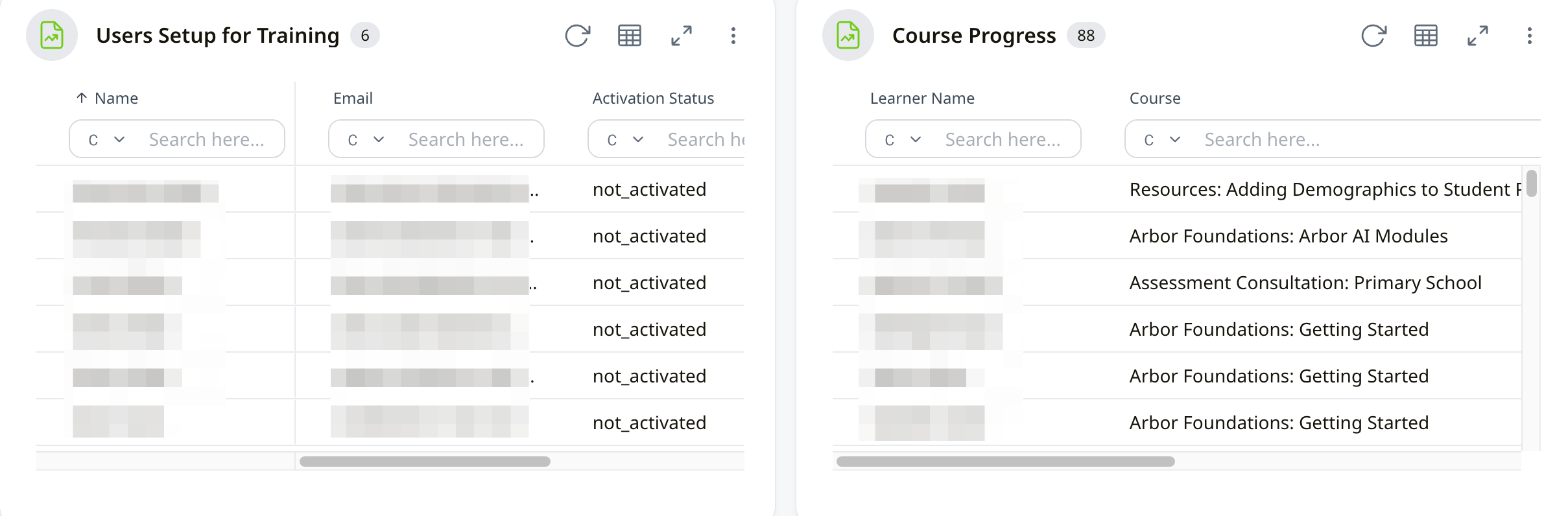Expand the Users Setup for Training panel
Image resolution: width=1568 pixels, height=516 pixels.
coord(681,36)
